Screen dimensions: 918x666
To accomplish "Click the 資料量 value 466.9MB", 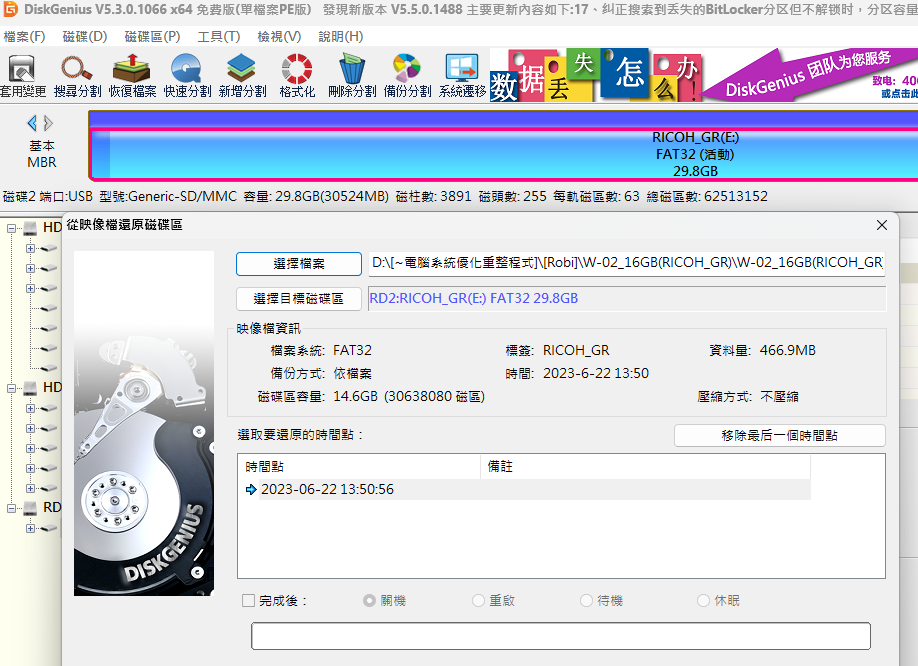I will 787,350.
